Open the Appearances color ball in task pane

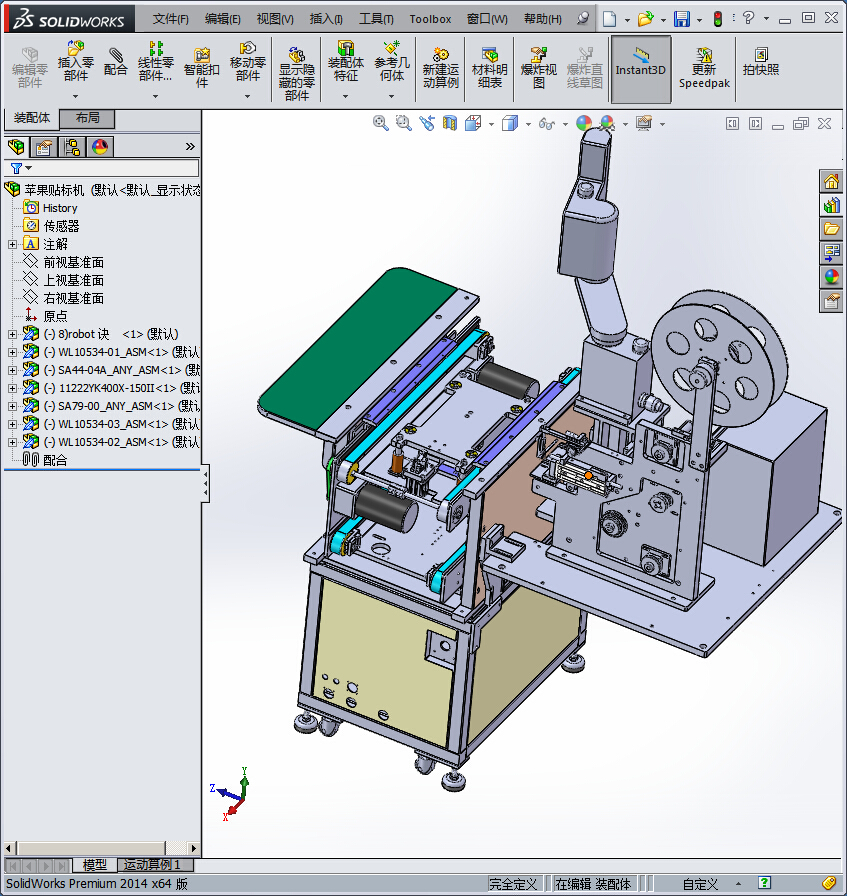[832, 277]
